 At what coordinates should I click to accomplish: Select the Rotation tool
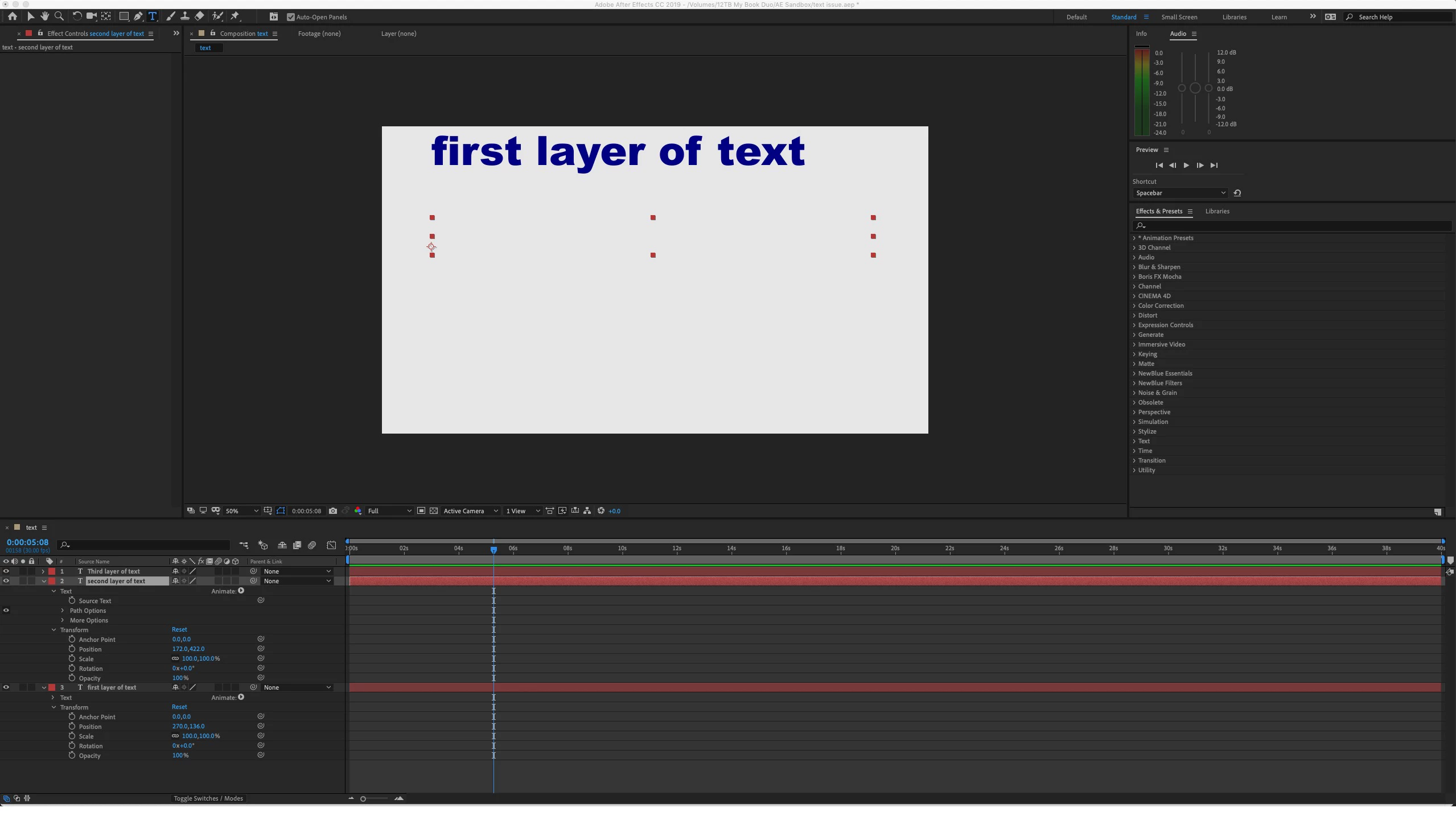[77, 17]
